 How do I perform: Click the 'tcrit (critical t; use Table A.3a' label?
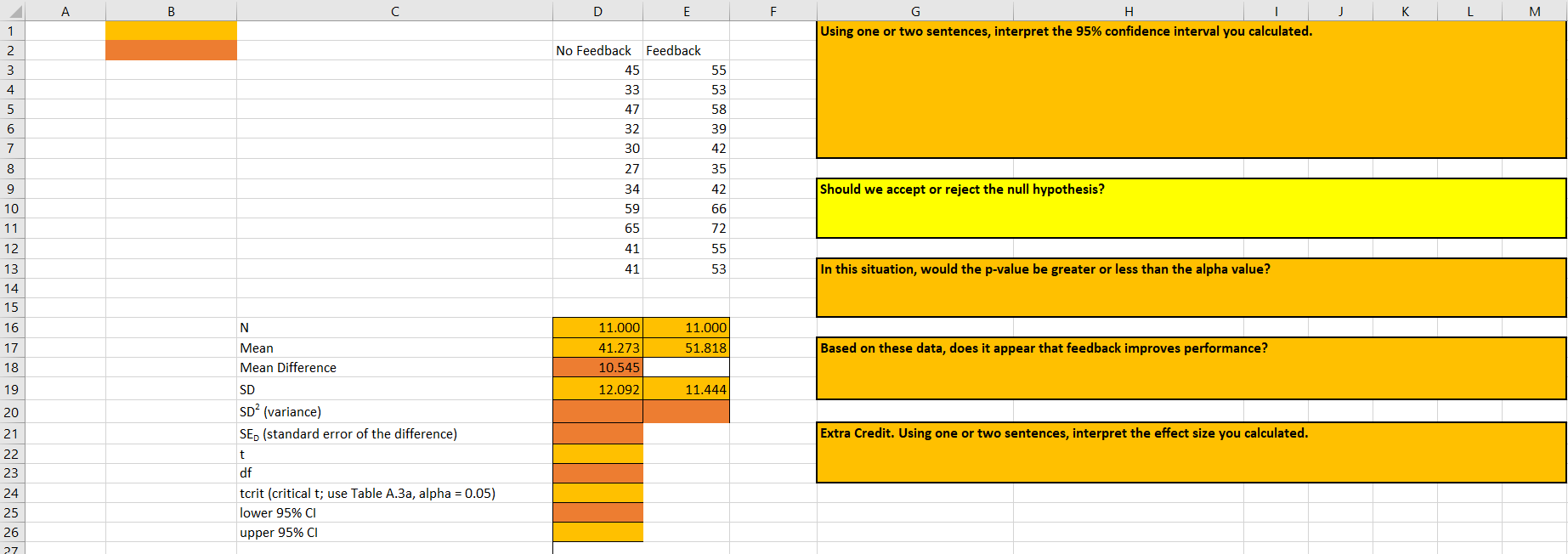coord(367,493)
